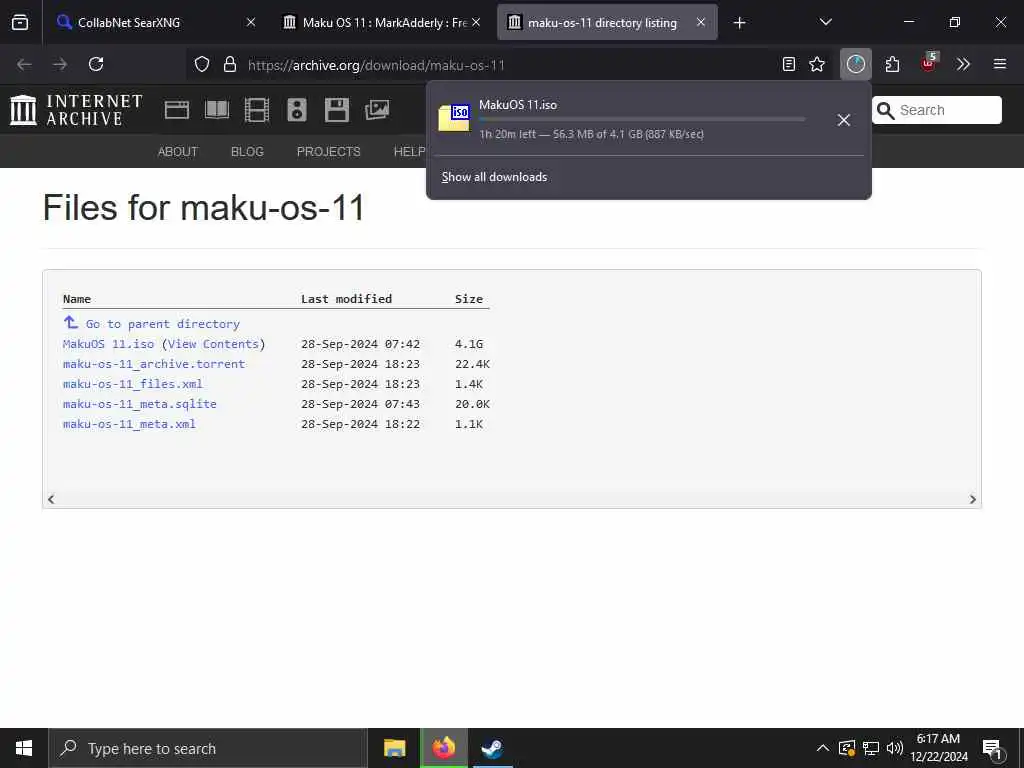Go forward to the next page
Screen dimensions: 1024x768
[60, 64]
